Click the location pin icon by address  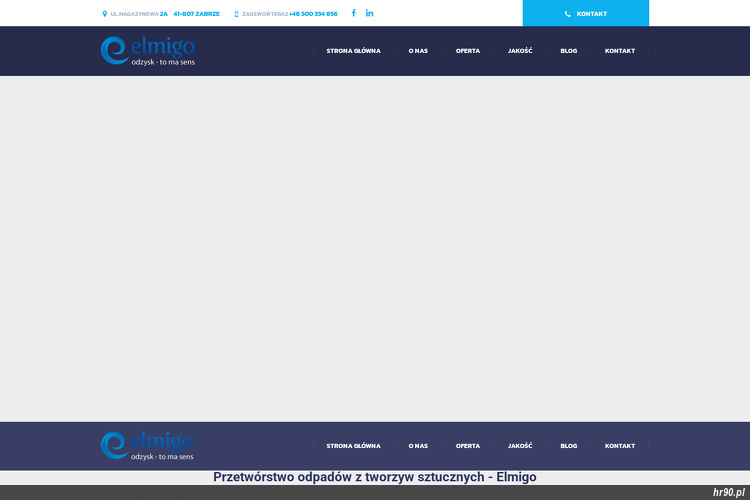tap(104, 14)
